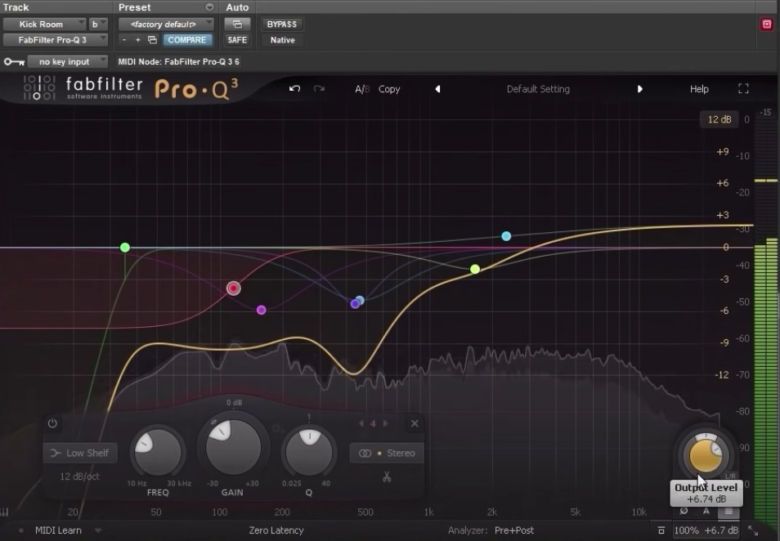Open the 12 dB display range selector
The image size is (780, 541).
(719, 119)
